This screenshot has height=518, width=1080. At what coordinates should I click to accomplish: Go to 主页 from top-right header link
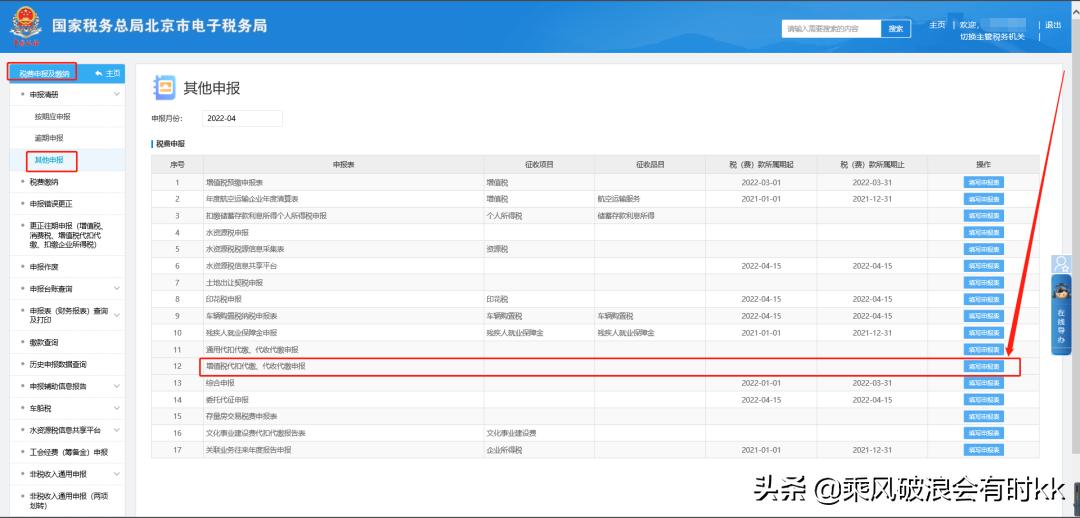point(937,25)
